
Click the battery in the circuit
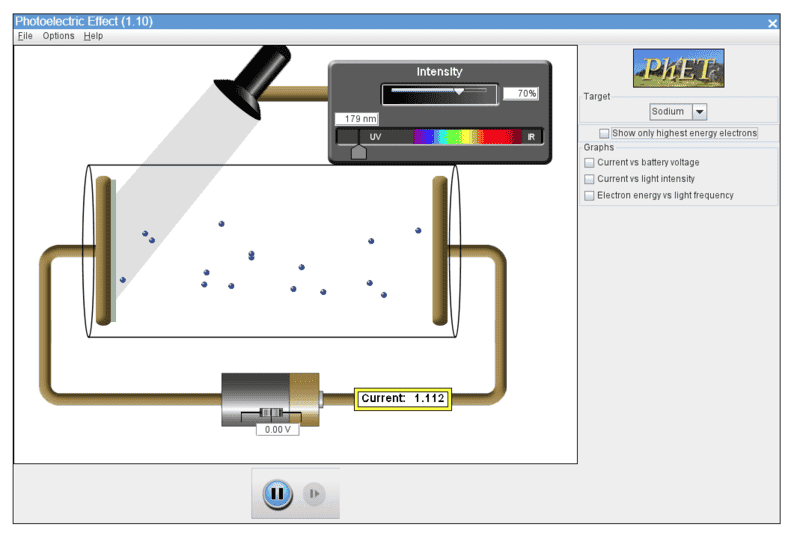click(x=270, y=398)
